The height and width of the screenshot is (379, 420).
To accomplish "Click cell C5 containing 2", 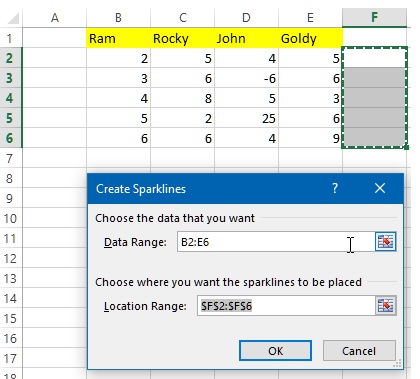I will pyautogui.click(x=183, y=118).
